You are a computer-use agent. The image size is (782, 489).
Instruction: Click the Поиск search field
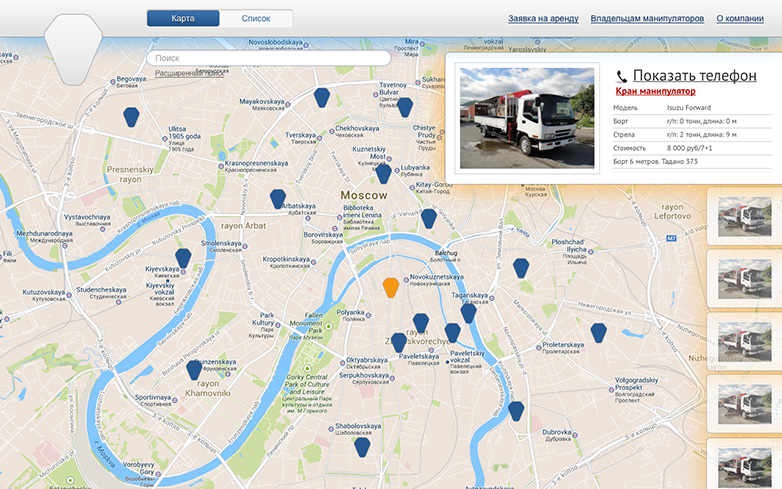[x=269, y=58]
